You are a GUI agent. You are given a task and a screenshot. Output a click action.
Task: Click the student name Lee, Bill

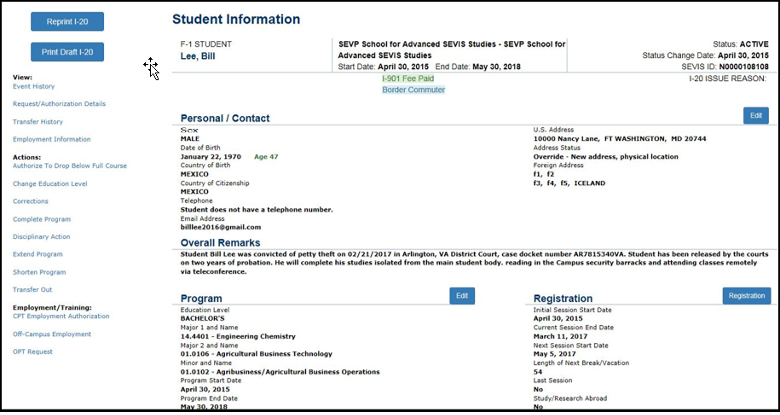point(197,56)
